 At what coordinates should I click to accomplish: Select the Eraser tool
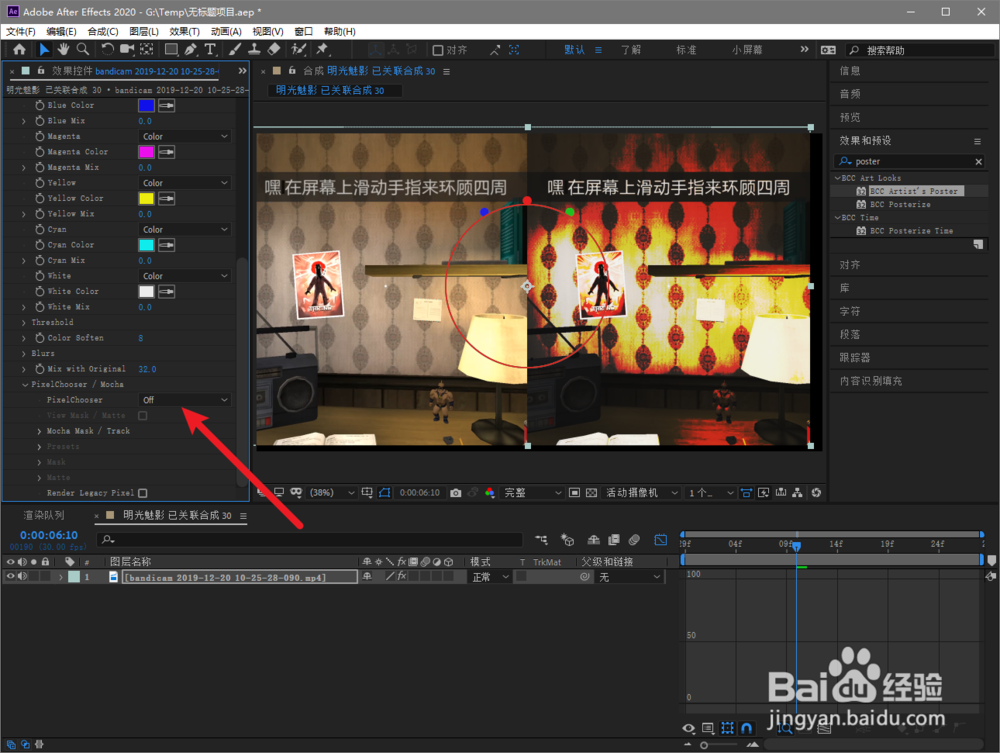274,50
